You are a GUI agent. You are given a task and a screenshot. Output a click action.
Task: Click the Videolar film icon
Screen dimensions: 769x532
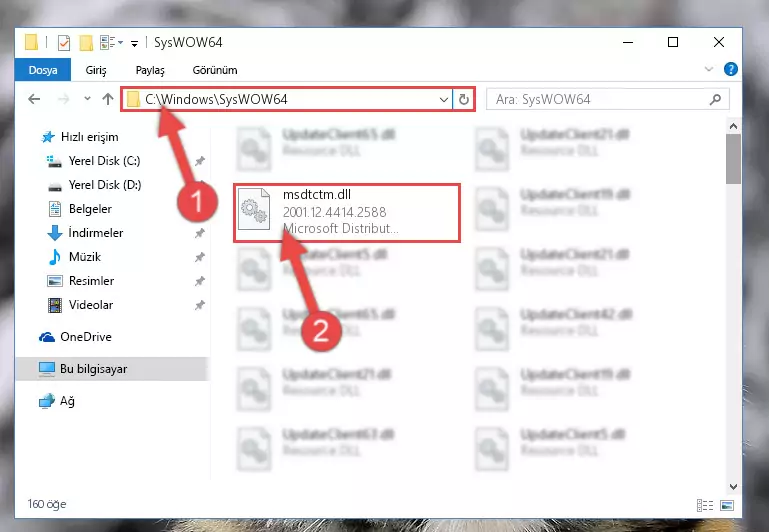[x=54, y=305]
